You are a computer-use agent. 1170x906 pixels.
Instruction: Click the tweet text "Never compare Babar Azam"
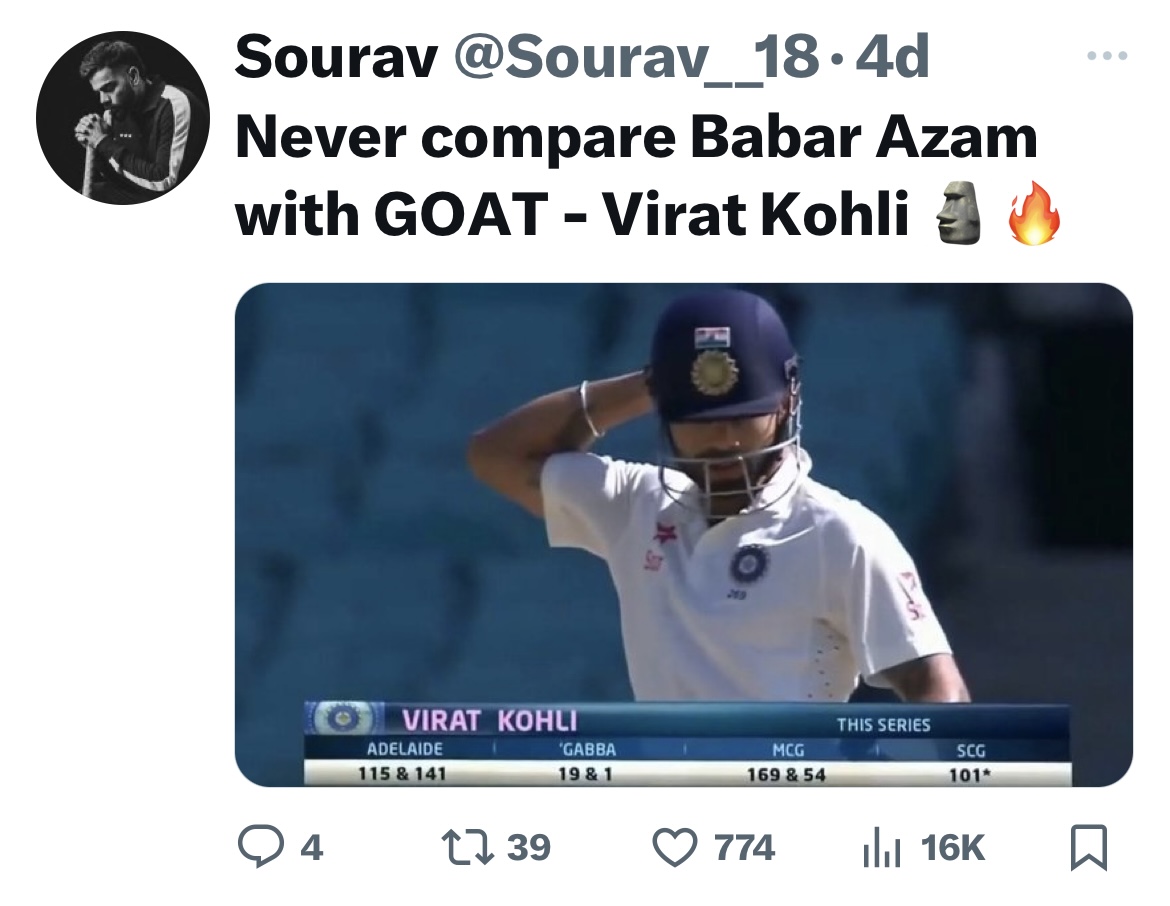click(635, 138)
